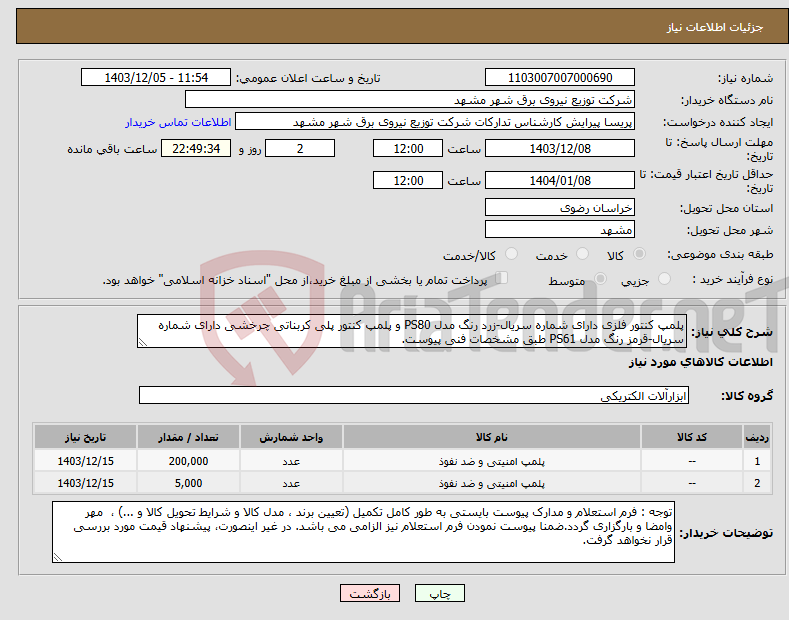Click the price validity time 12:00 field
Viewport: 789px width, 620px height.
[408, 180]
